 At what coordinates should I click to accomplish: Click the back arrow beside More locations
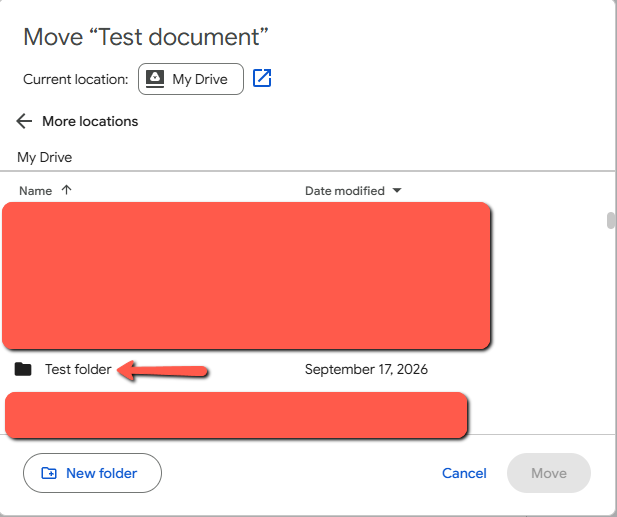[24, 121]
